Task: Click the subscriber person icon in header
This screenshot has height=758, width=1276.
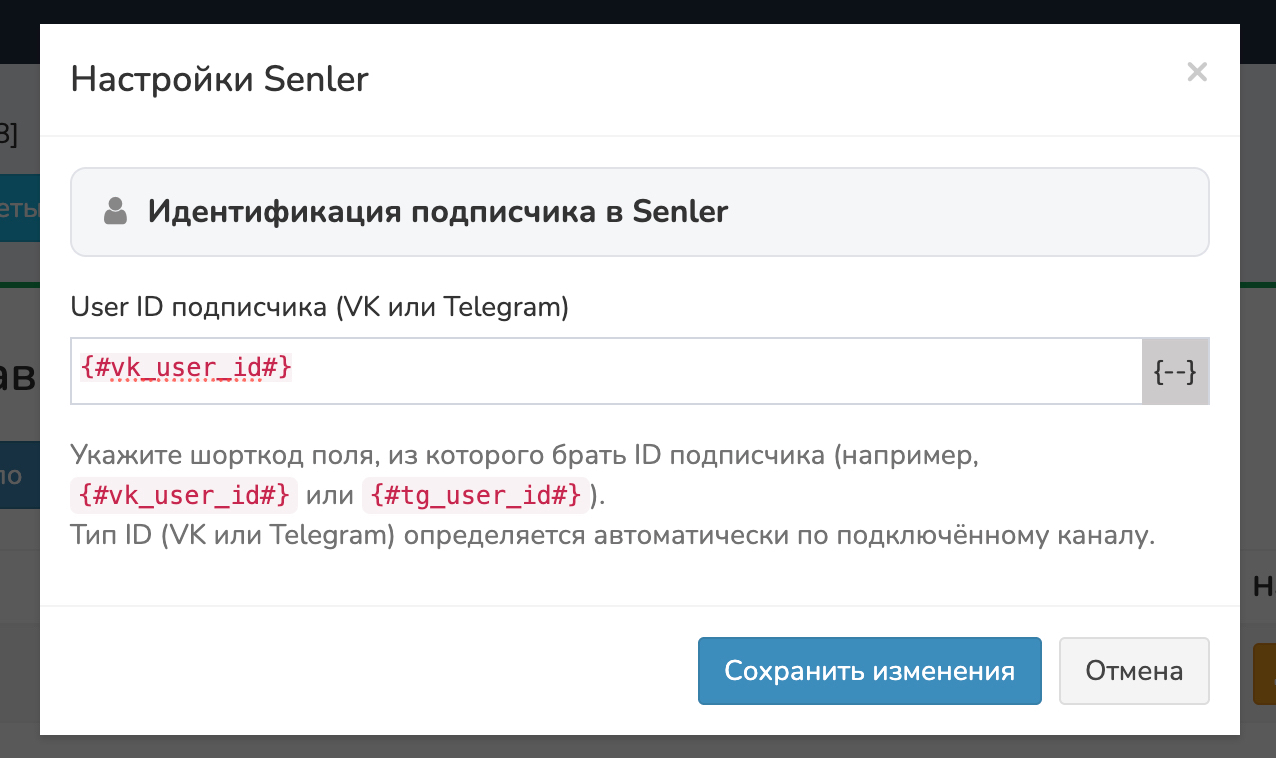Action: [x=116, y=211]
